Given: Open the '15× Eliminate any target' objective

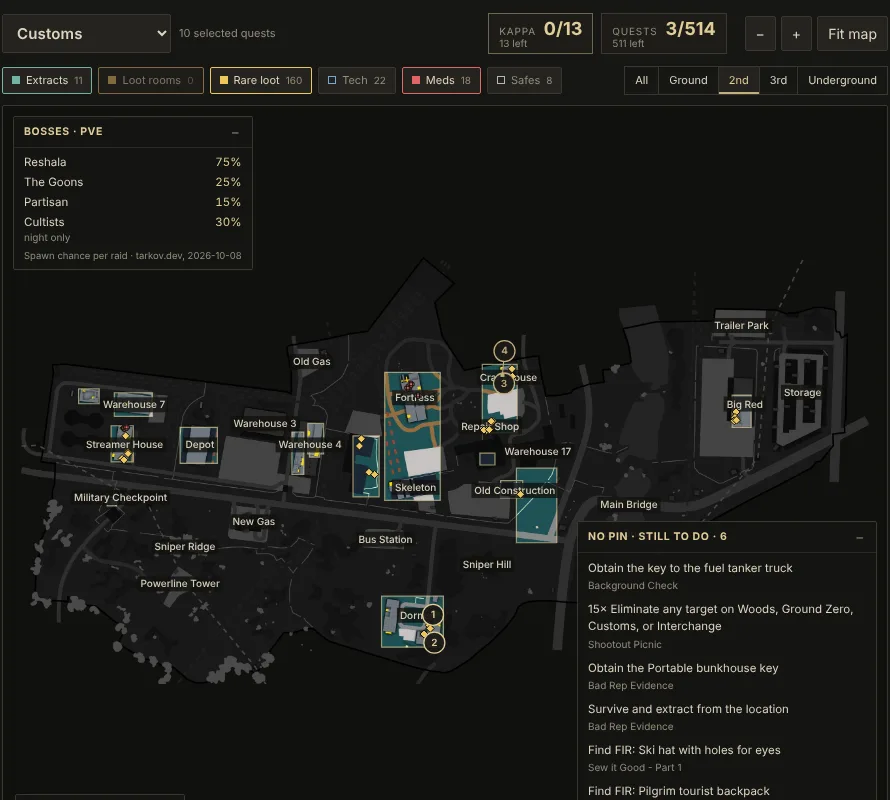Looking at the screenshot, I should coord(721,617).
